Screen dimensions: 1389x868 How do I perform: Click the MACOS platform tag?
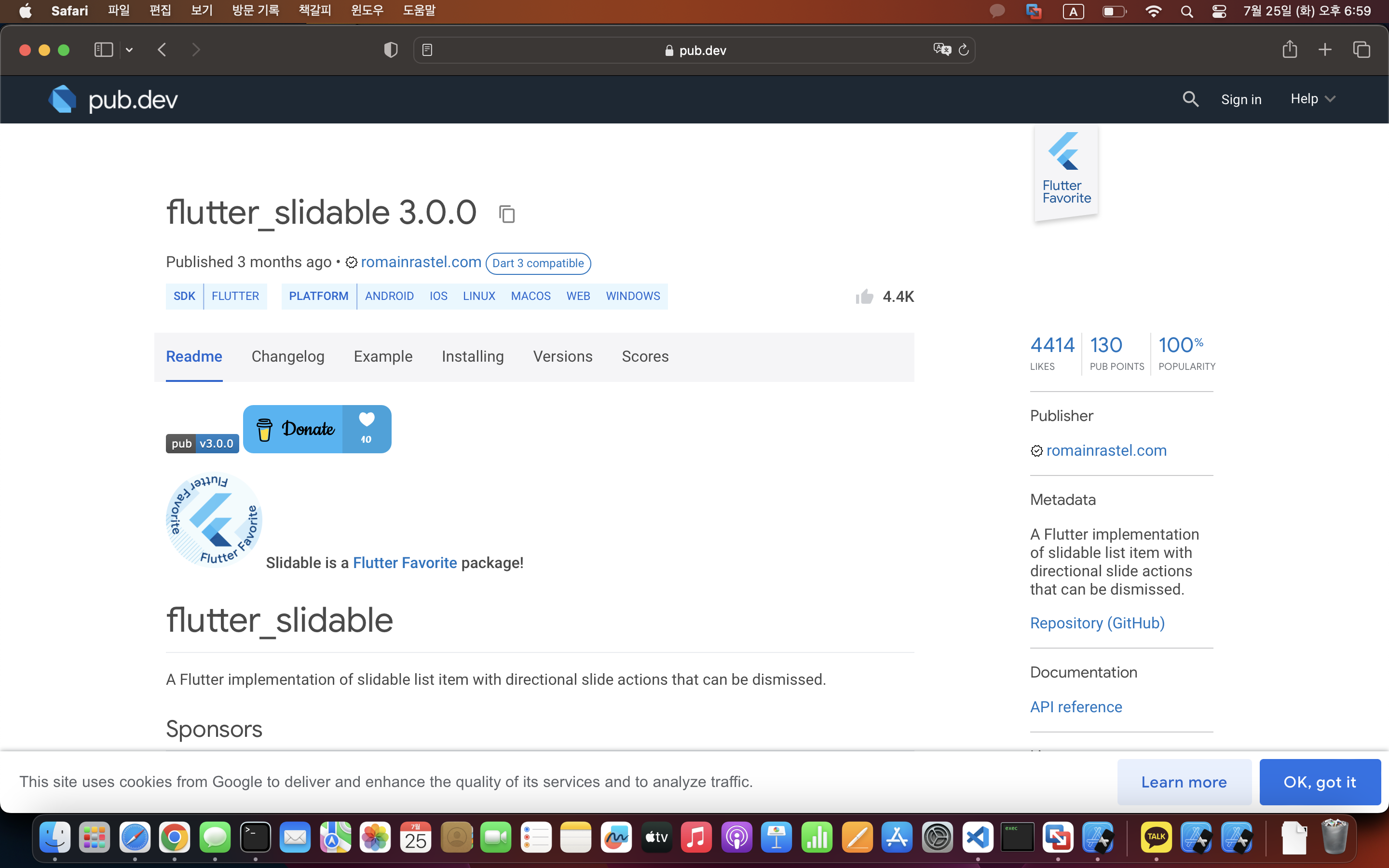click(x=531, y=296)
